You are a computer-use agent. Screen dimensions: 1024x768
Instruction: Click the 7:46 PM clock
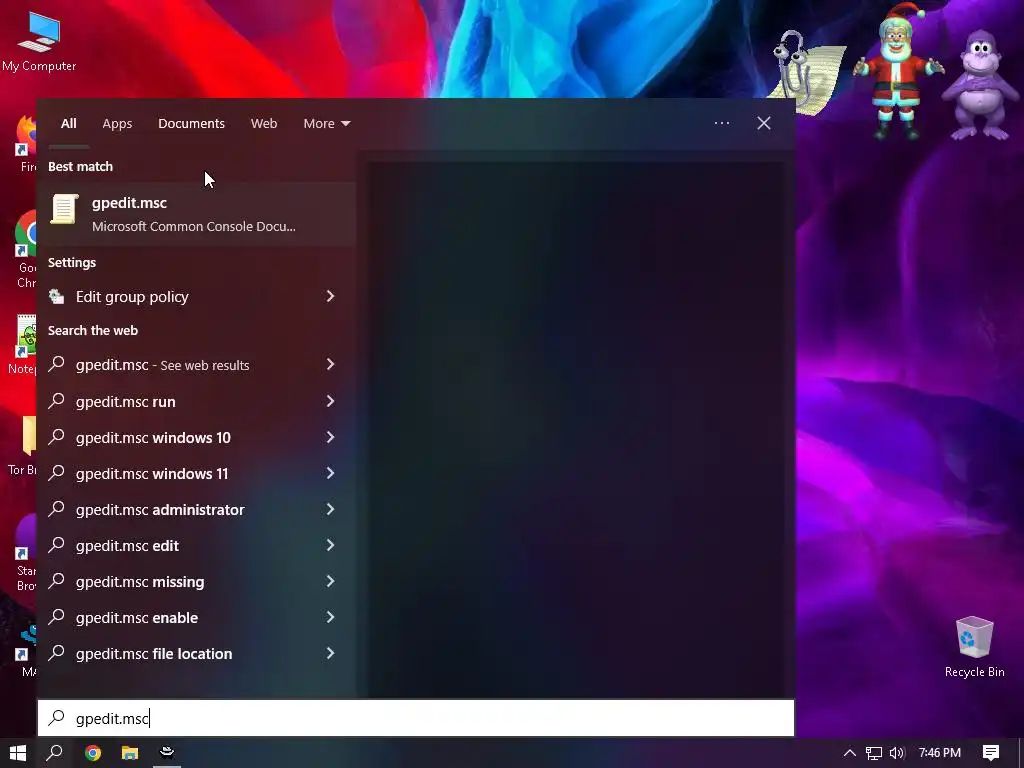point(940,753)
